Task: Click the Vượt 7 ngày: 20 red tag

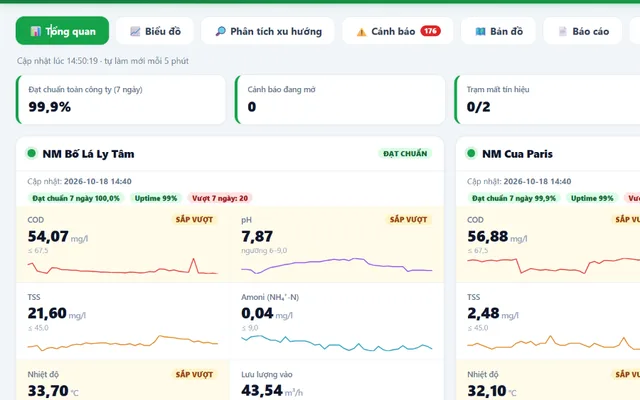Action: pos(220,198)
